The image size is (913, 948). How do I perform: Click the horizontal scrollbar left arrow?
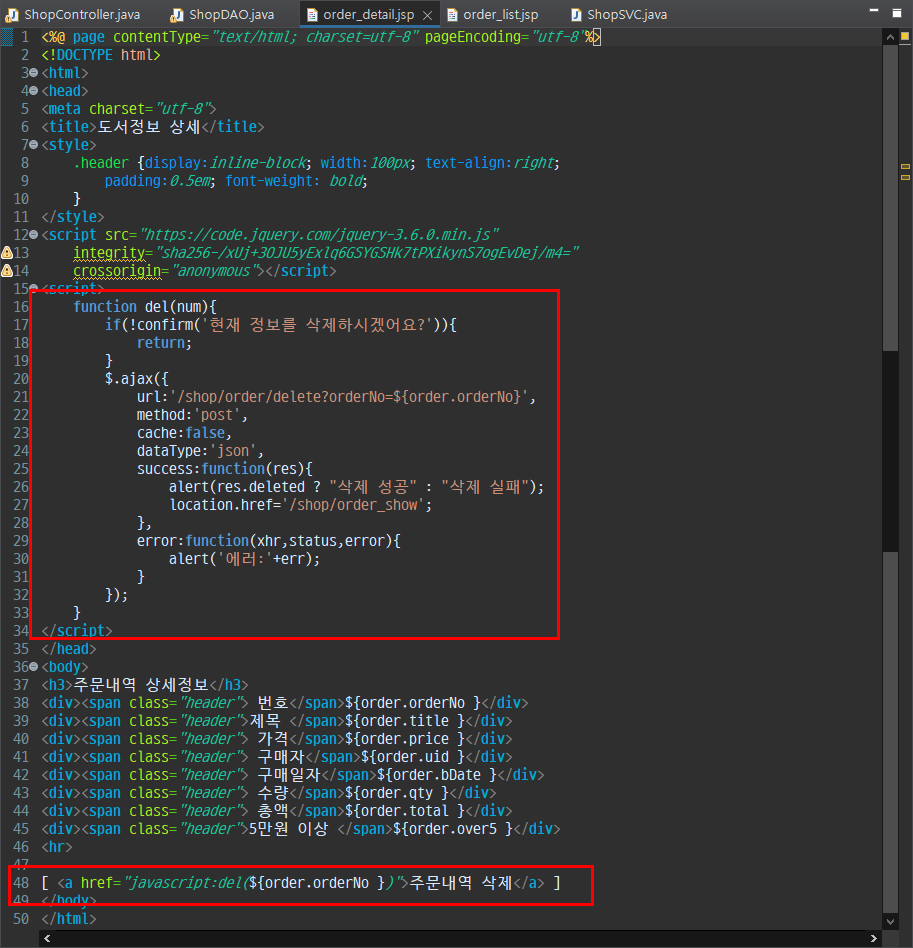click(47, 938)
